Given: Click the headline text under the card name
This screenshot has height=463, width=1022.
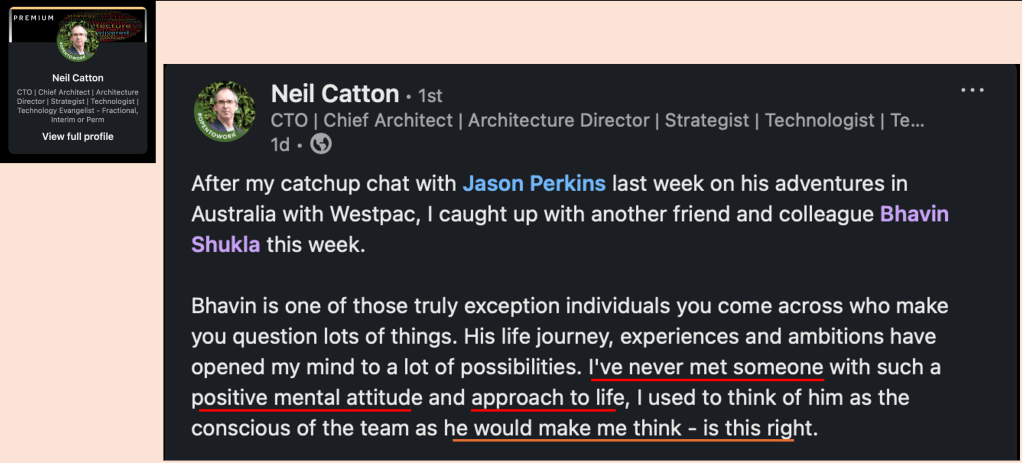Looking at the screenshot, I should pos(77,106).
